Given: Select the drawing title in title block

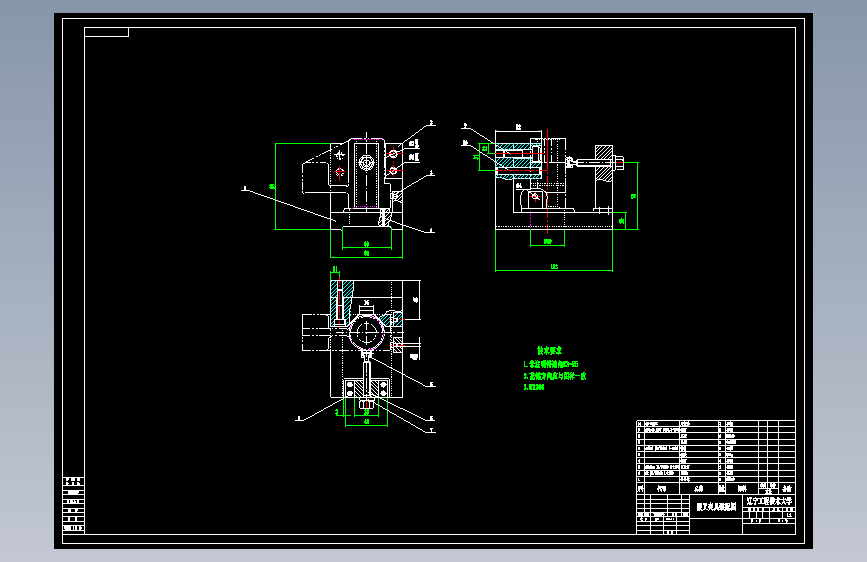Looking at the screenshot, I should click(x=716, y=507).
